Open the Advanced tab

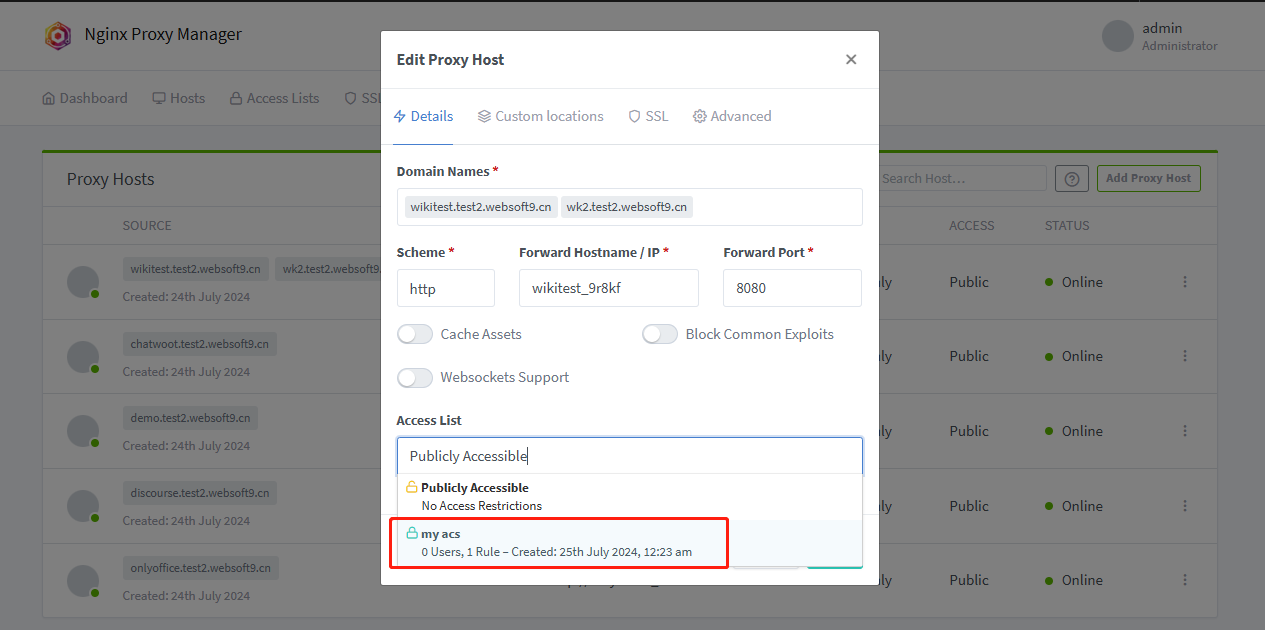tap(732, 116)
